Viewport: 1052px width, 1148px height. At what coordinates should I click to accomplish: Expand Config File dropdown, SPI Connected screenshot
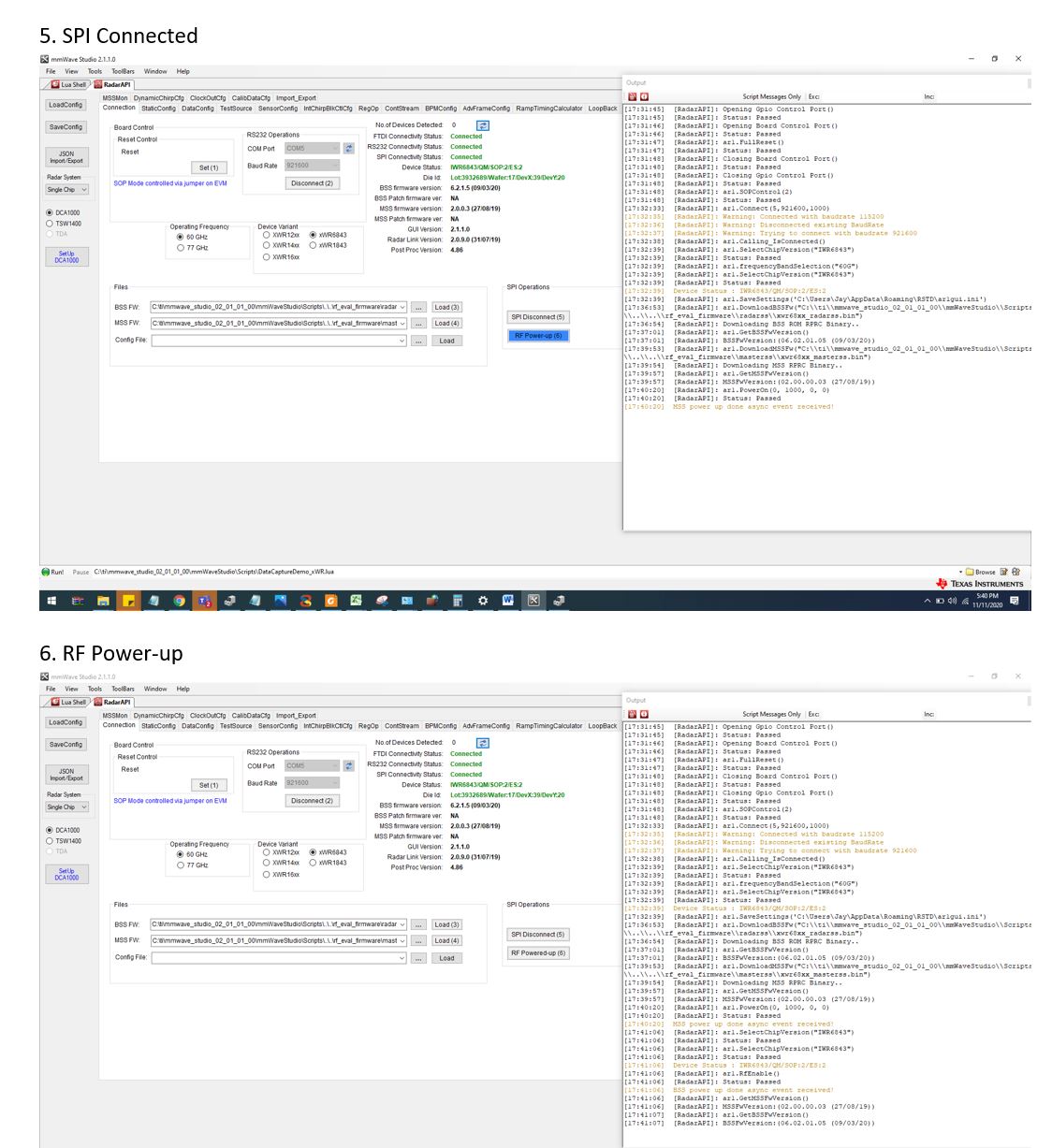(x=402, y=341)
